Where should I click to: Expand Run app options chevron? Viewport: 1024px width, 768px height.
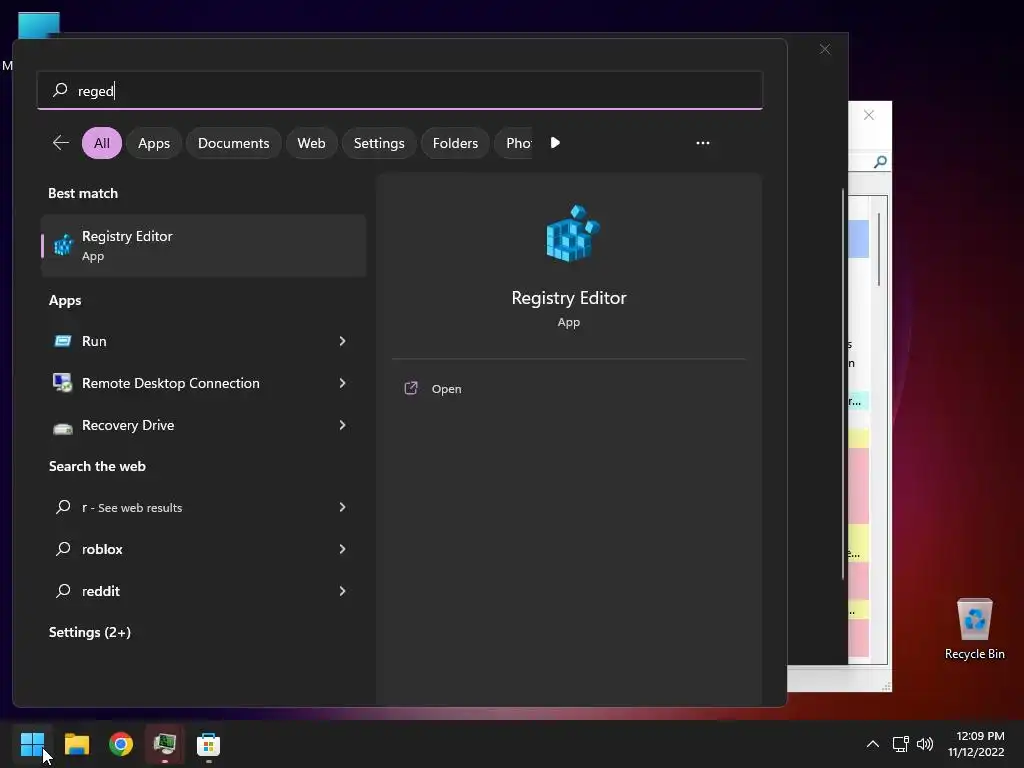coord(342,341)
